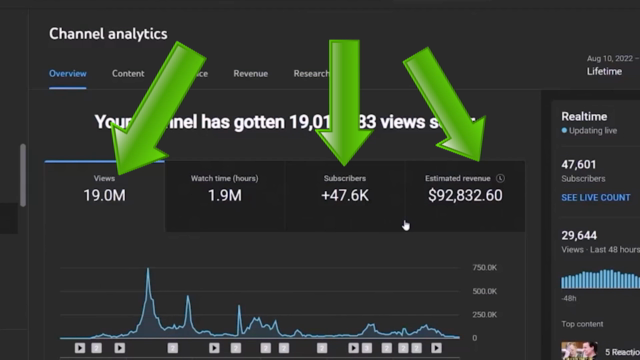Open the Revenue tab
Image resolution: width=640 pixels, height=360 pixels.
251,73
